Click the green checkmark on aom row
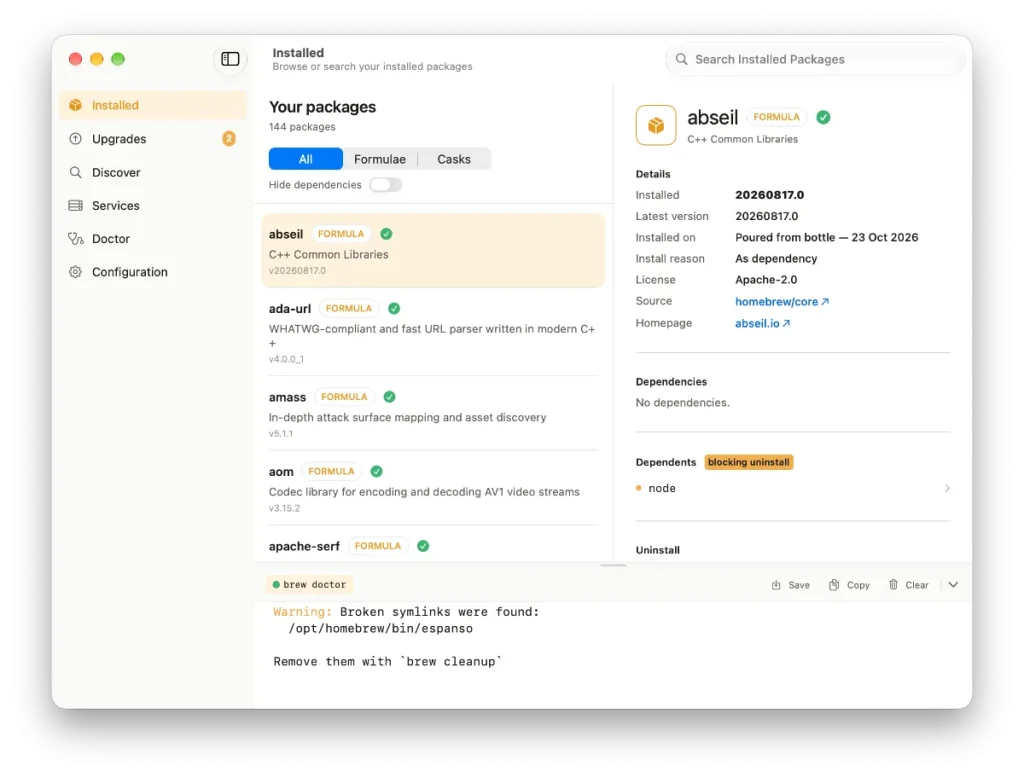 tap(376, 471)
